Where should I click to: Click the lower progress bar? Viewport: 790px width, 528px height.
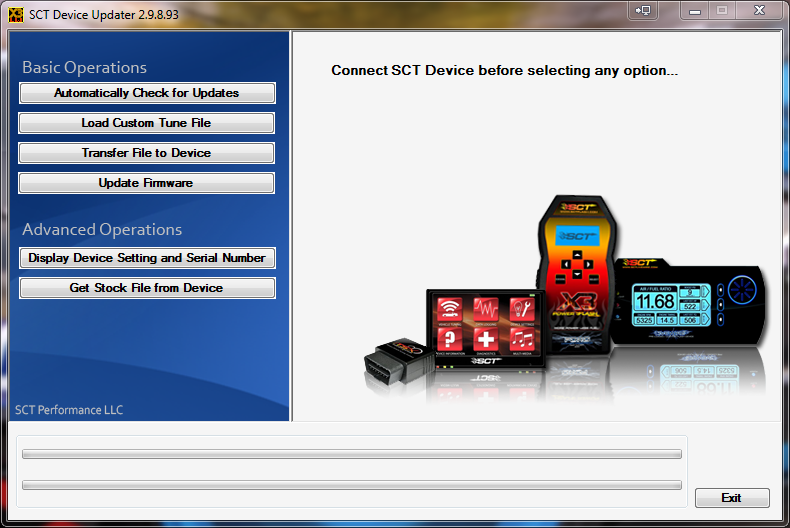point(352,485)
